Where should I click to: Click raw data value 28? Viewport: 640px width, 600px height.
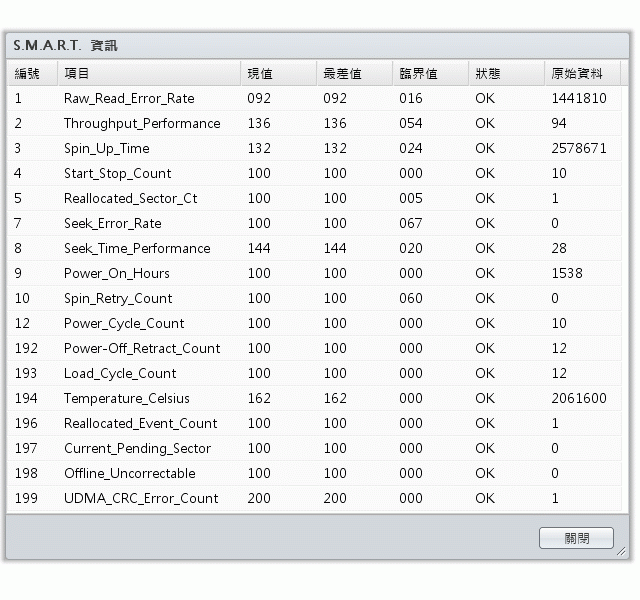[559, 248]
